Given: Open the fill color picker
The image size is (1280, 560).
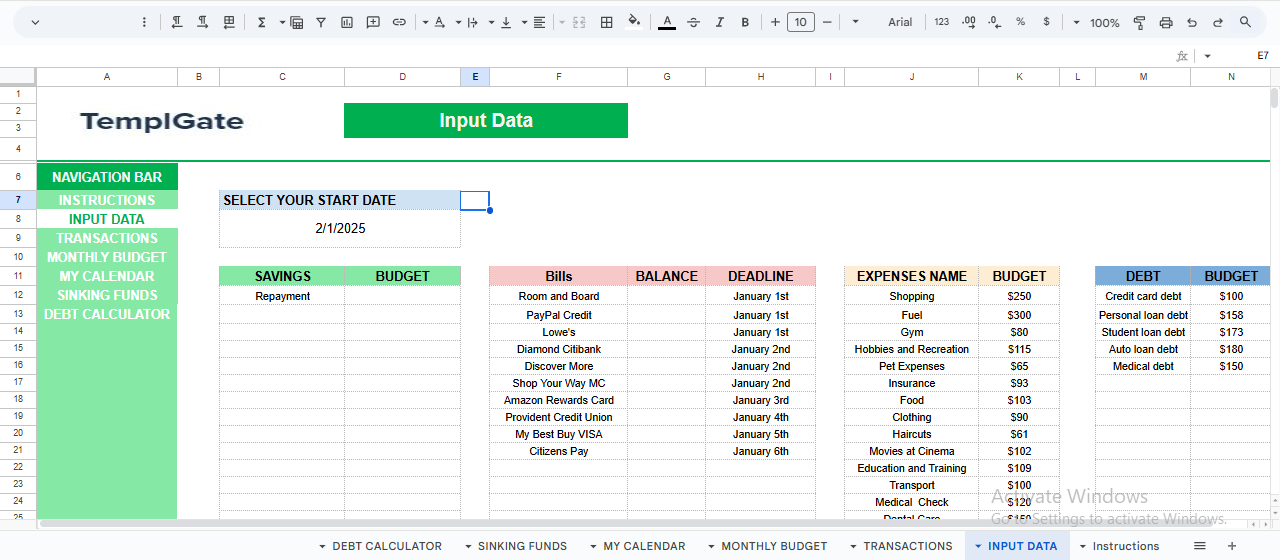Looking at the screenshot, I should (633, 22).
